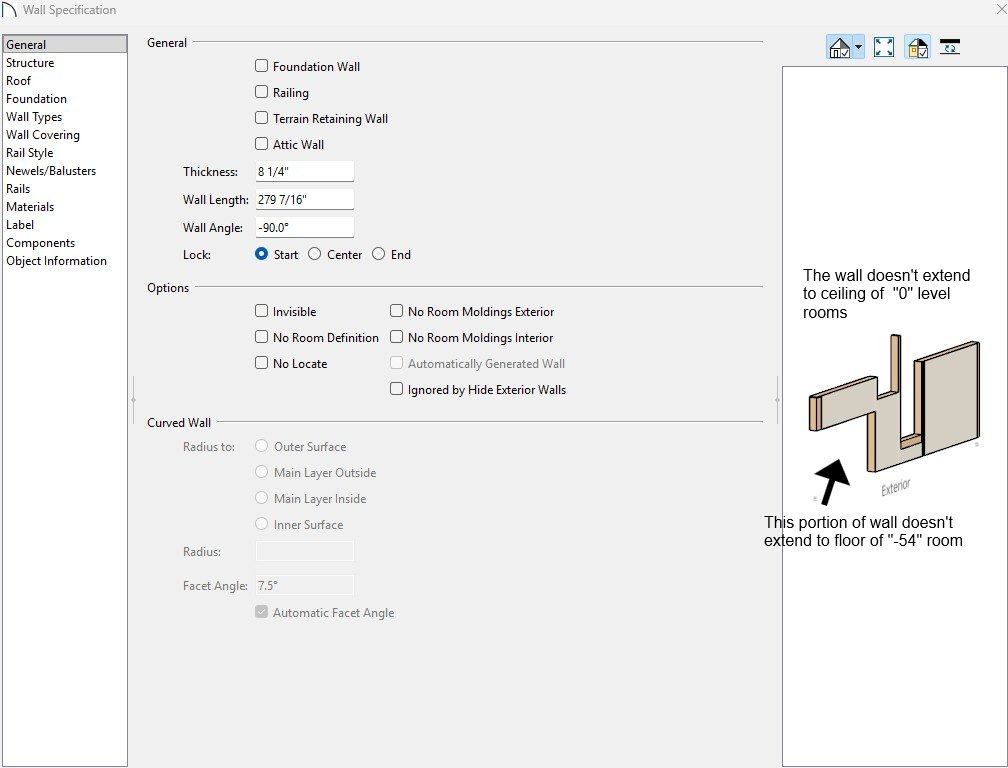The image size is (1008, 768).
Task: Open the Structure panel
Action: pos(30,63)
